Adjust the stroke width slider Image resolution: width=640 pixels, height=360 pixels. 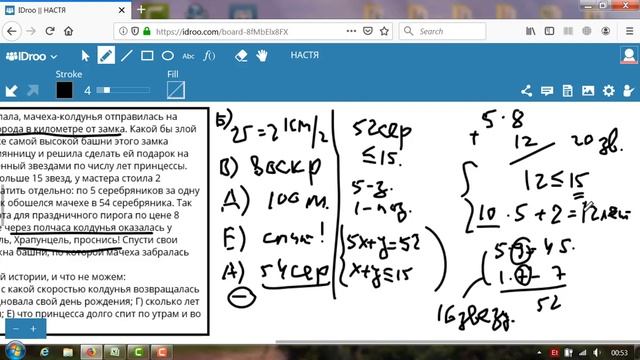coord(123,90)
